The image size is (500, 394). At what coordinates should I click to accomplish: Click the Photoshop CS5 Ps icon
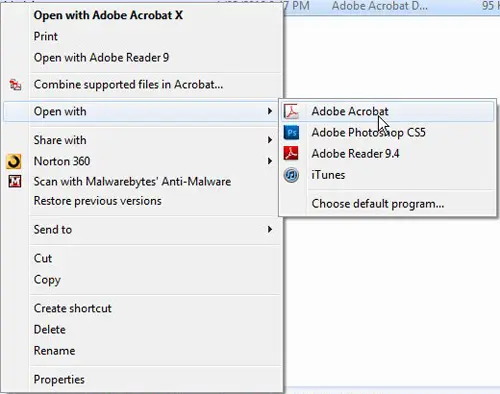pos(292,133)
